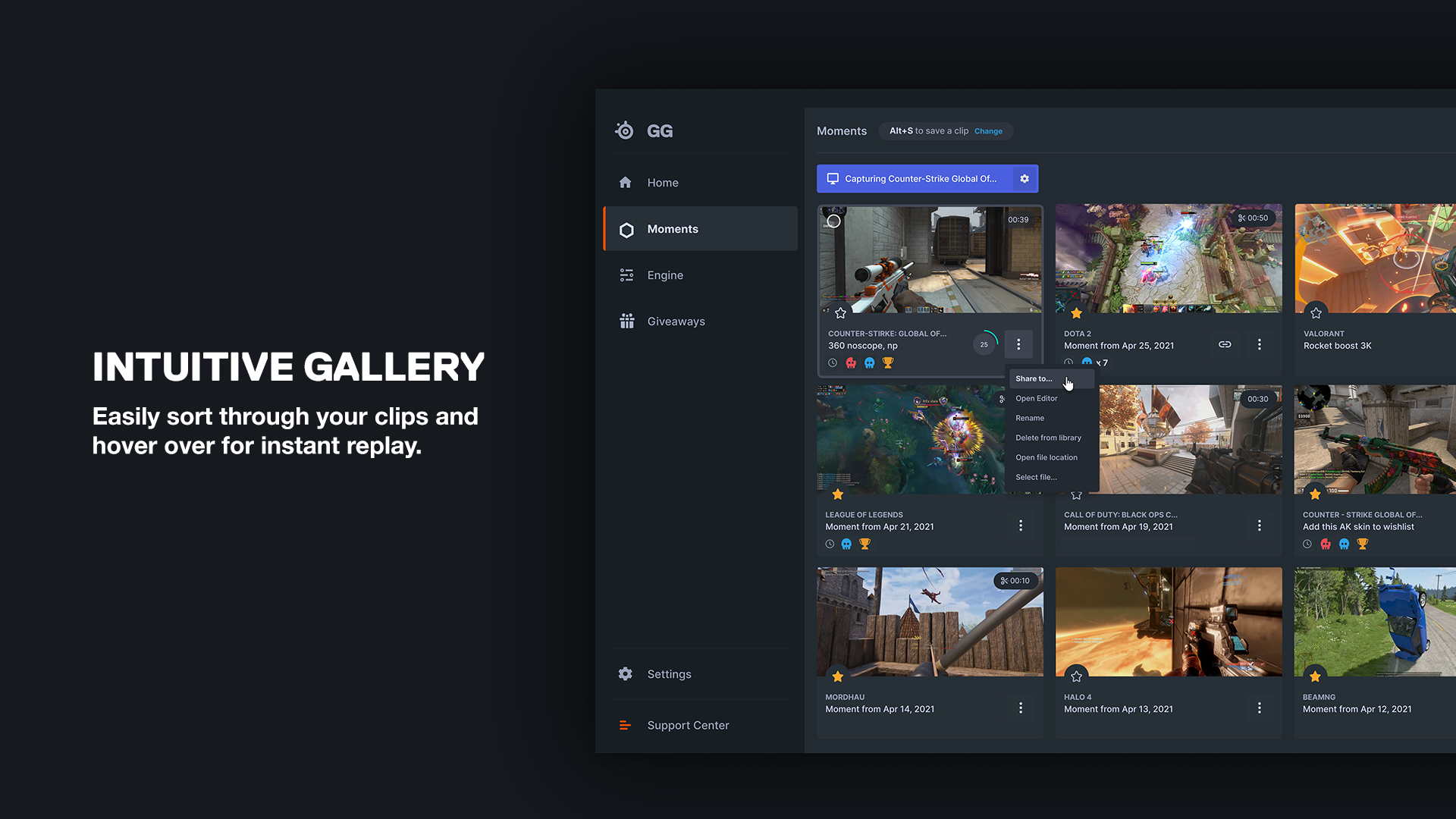Expand the three-dot menu on League of Legends clip
This screenshot has width=1456, height=819.
(1020, 525)
